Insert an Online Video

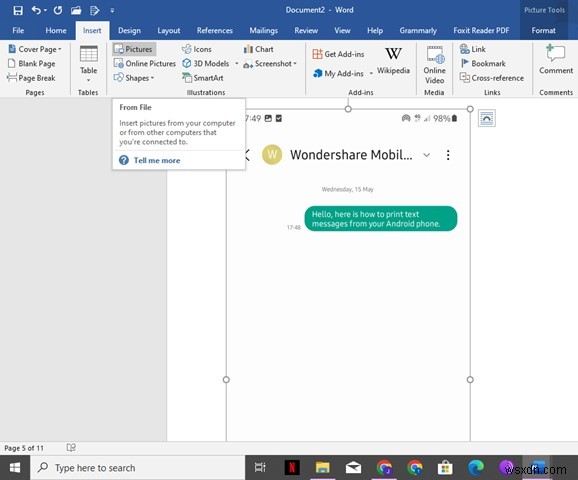point(434,65)
